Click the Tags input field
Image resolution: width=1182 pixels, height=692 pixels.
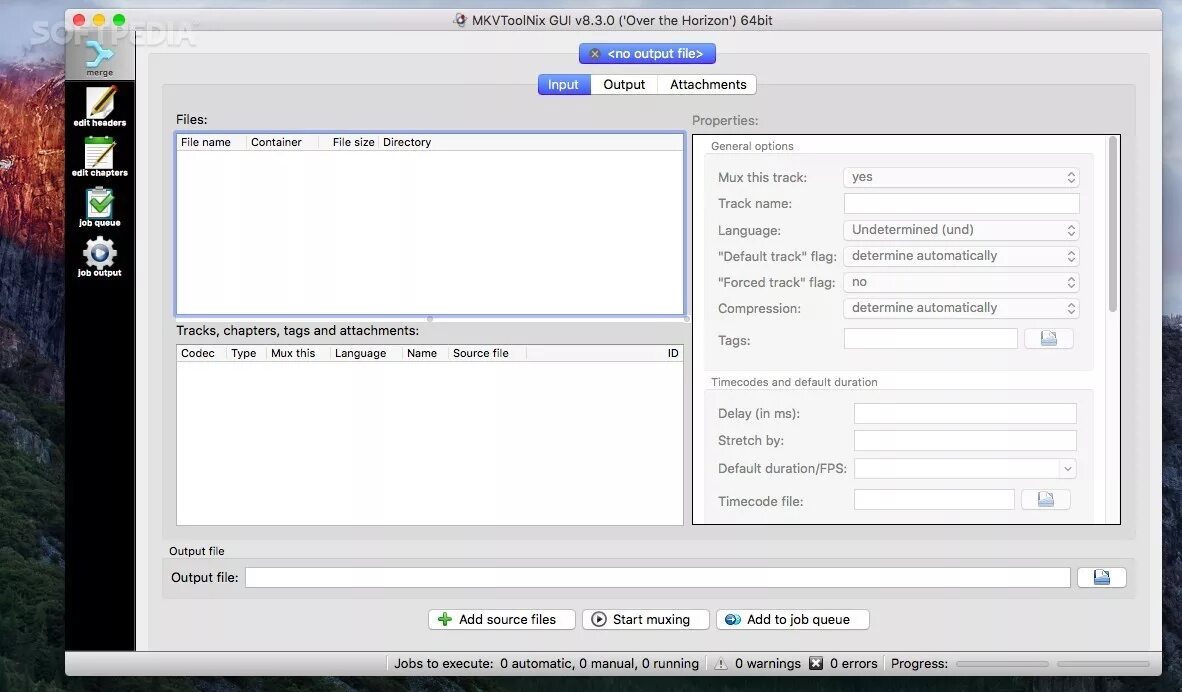[x=931, y=339]
